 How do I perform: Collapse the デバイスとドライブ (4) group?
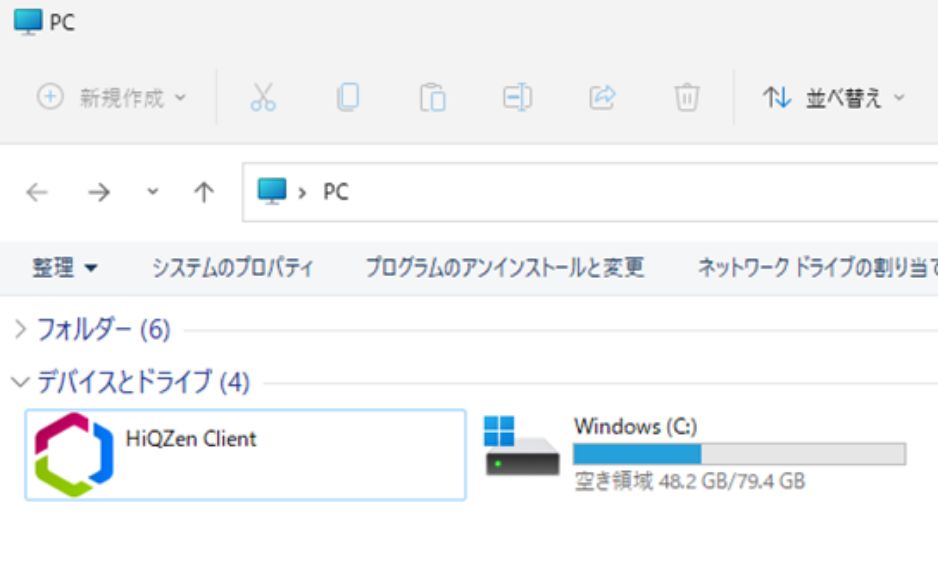tap(20, 381)
